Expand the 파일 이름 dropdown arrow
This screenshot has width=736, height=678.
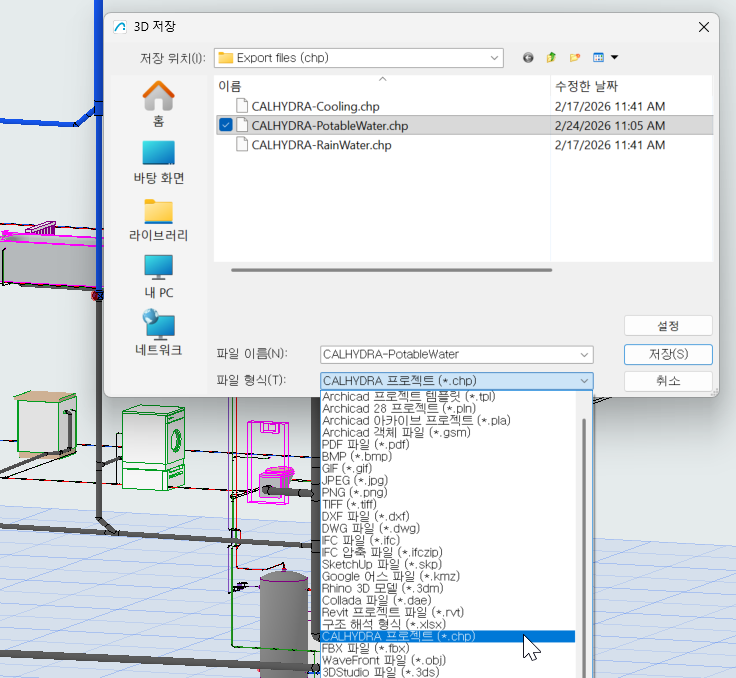[x=584, y=354]
